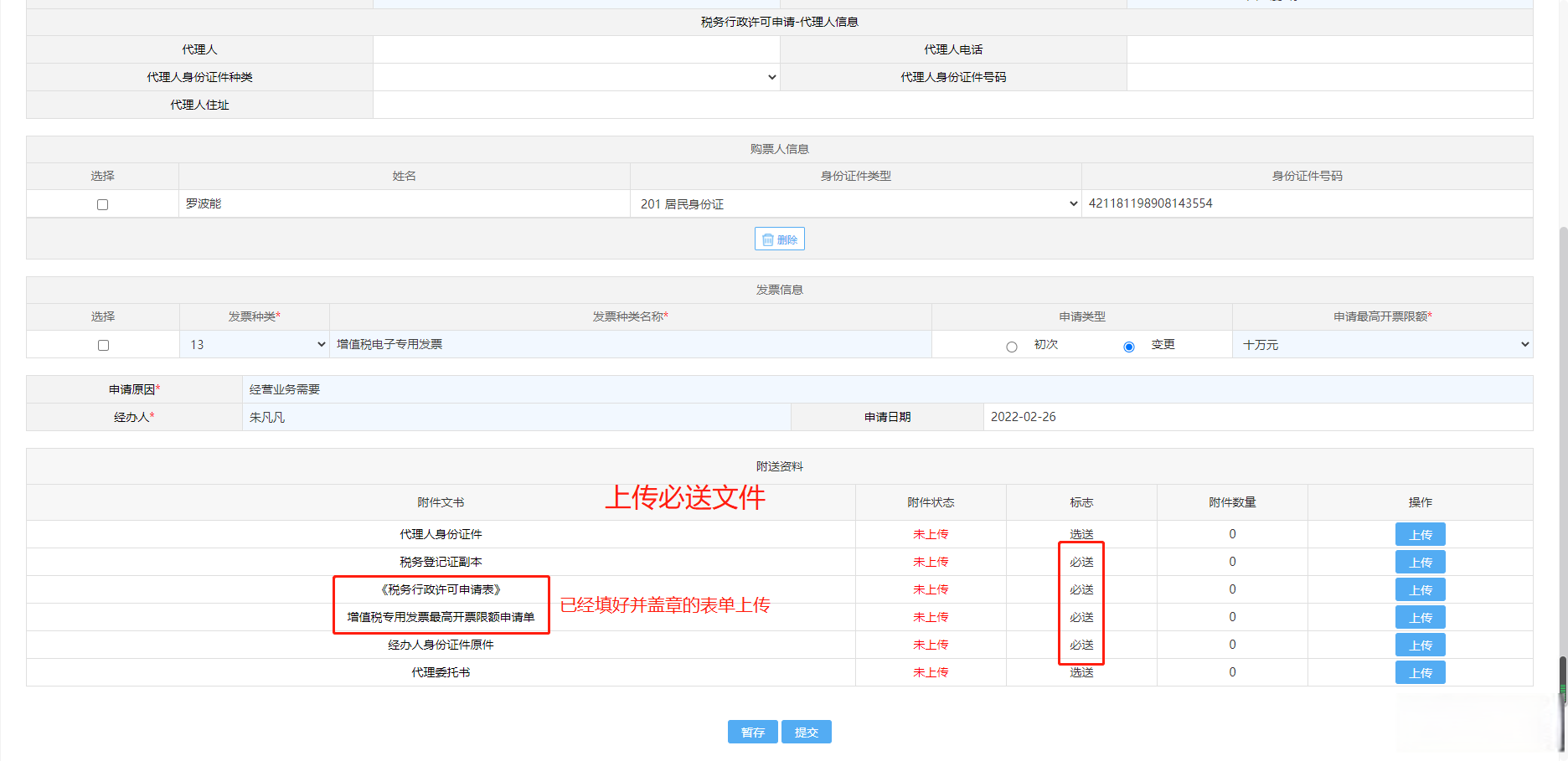
Task: Upload file for 经办人身份证件原件 row
Action: click(1421, 645)
